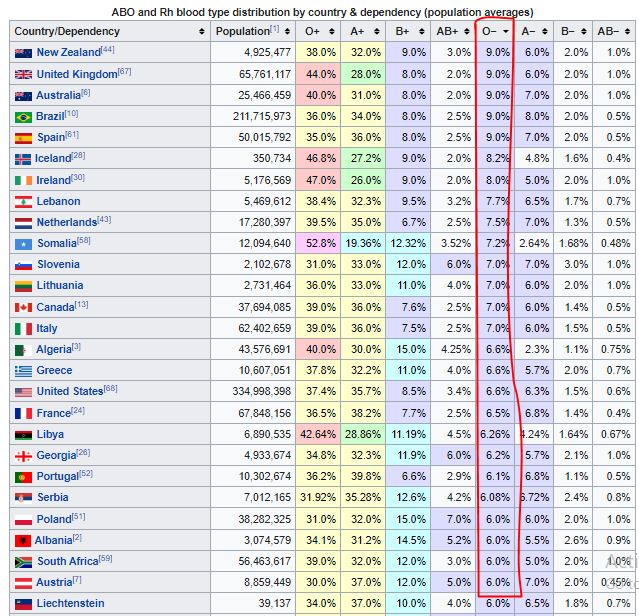Click the Spain flag icon
The width and height of the screenshot is (639, 616).
[23, 139]
